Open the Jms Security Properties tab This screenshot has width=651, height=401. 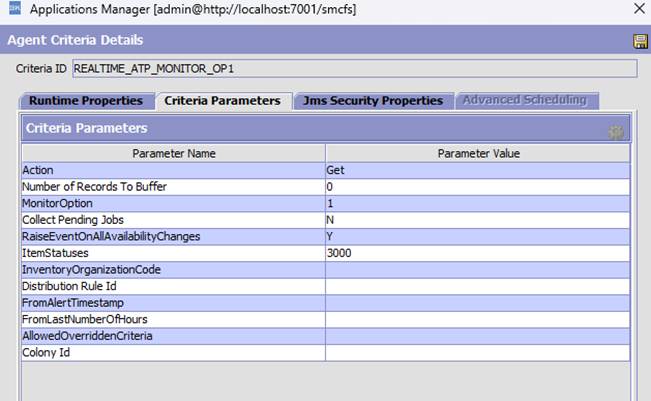point(373,101)
